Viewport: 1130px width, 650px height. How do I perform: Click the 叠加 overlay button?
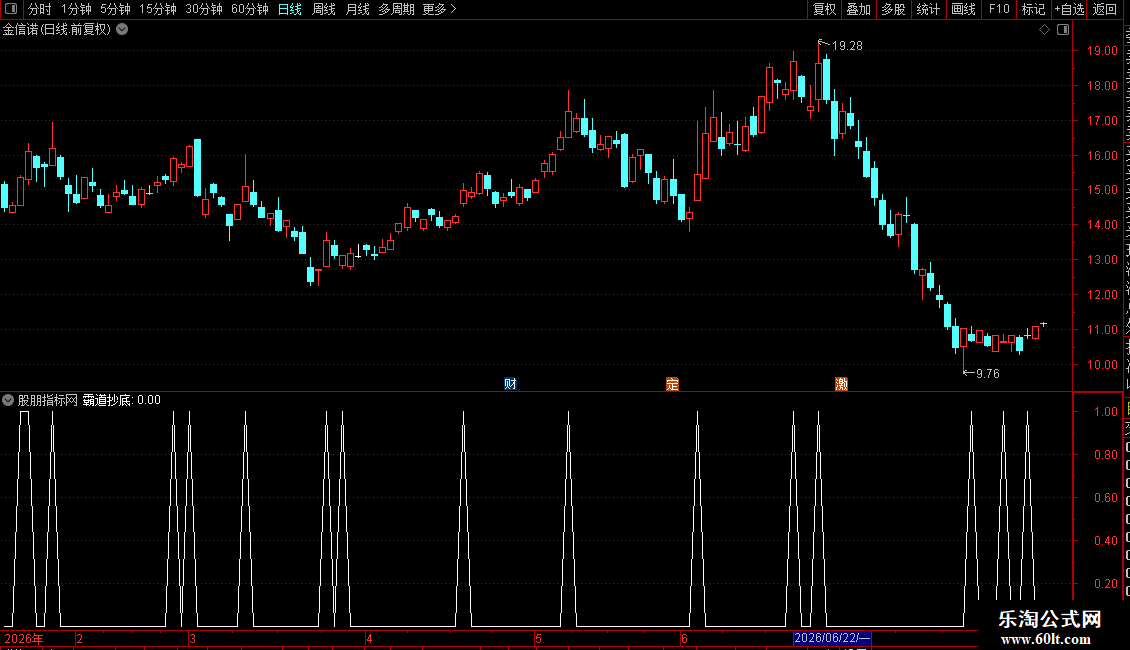(859, 9)
